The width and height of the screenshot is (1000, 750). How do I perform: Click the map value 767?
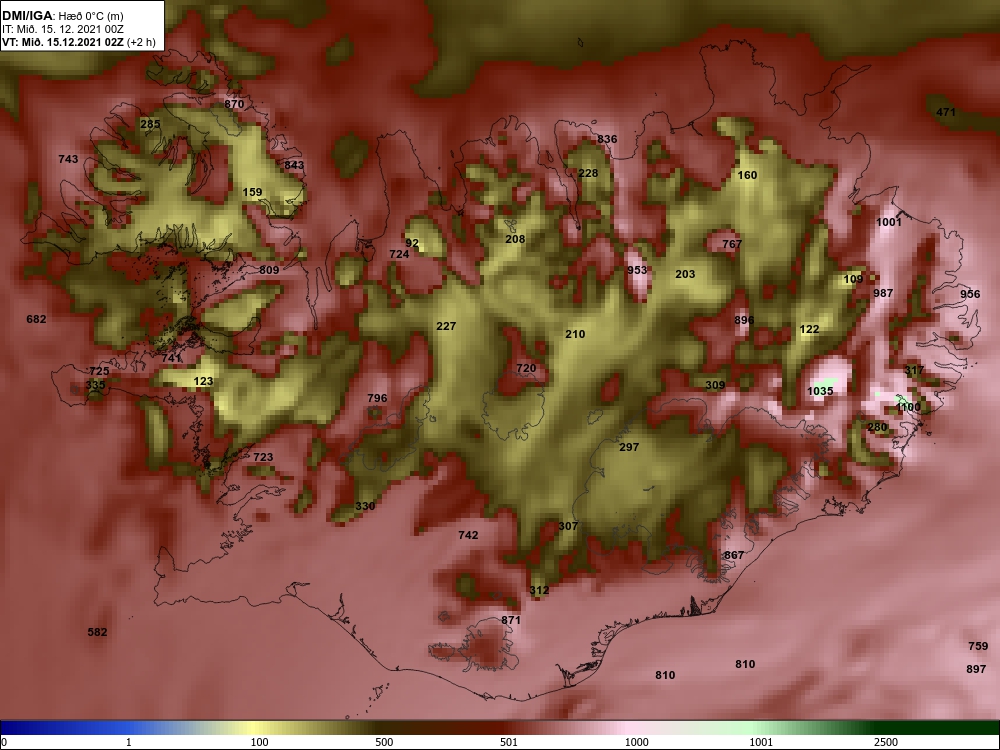pos(732,244)
